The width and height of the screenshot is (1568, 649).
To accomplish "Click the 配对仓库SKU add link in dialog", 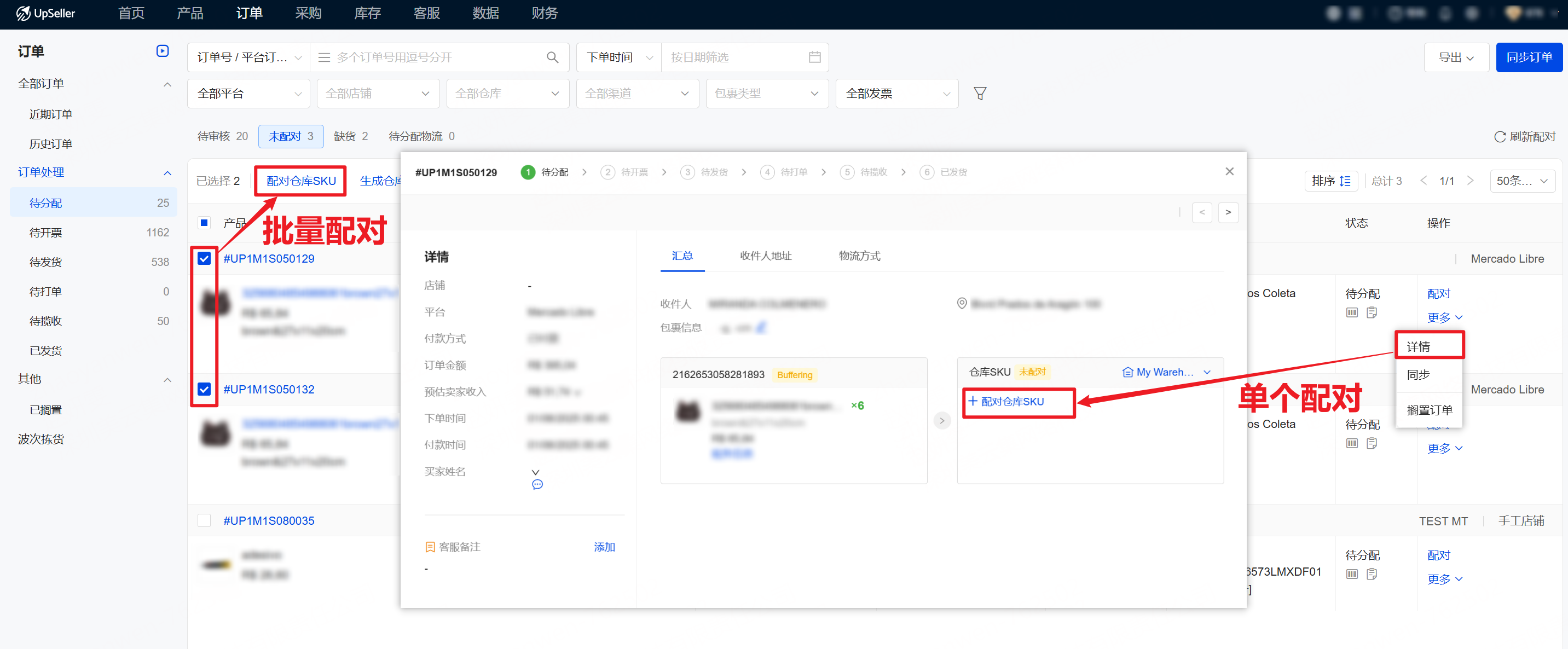I will pyautogui.click(x=1011, y=401).
